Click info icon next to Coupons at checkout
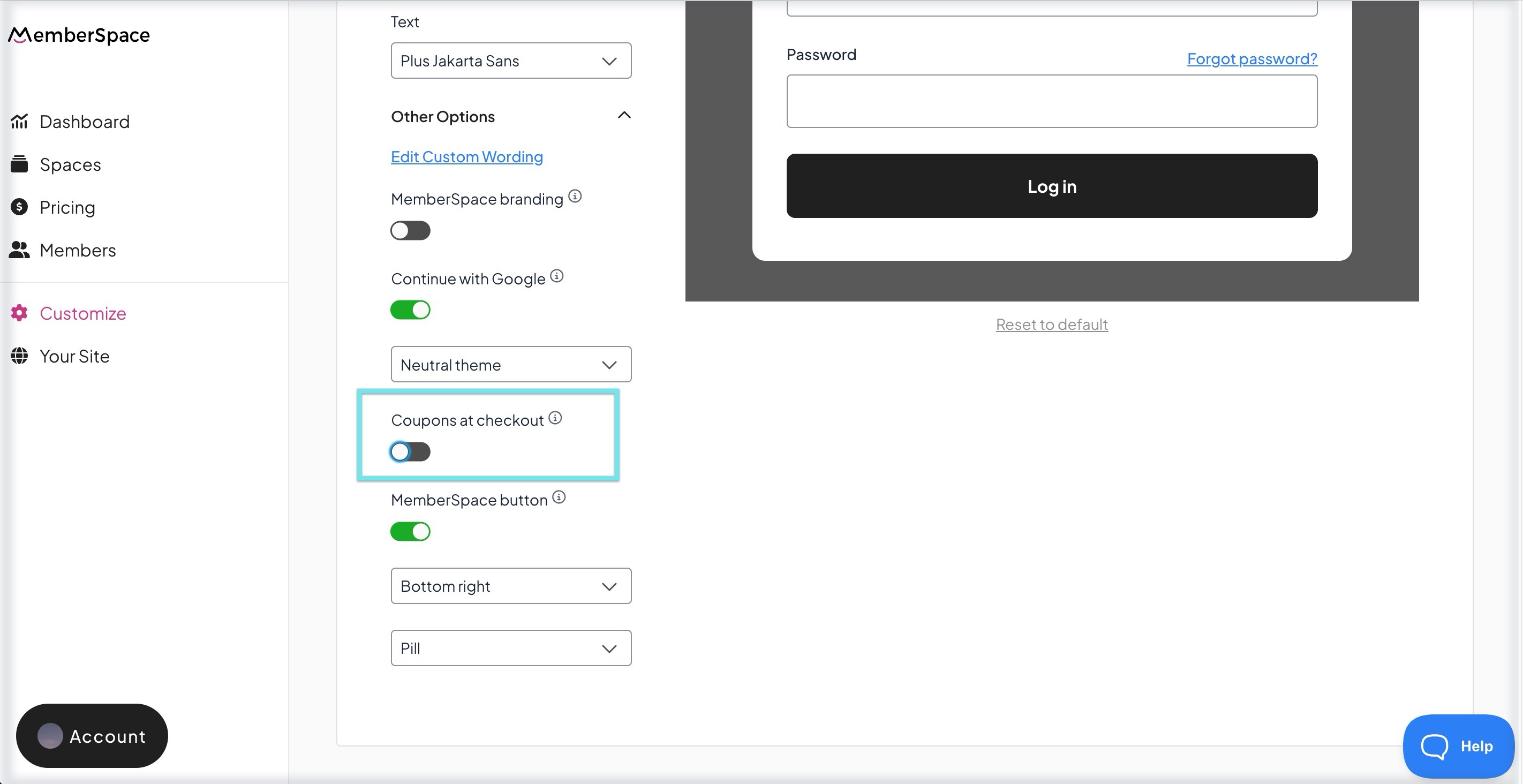This screenshot has width=1523, height=784. coord(555,418)
